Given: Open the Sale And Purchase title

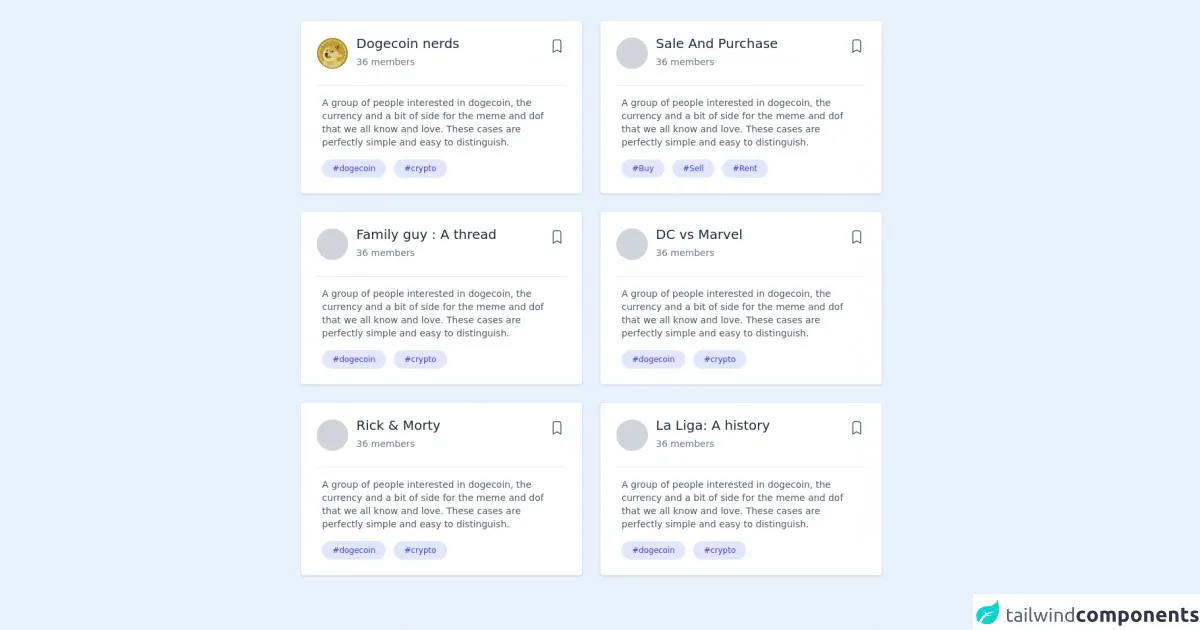Looking at the screenshot, I should [716, 44].
